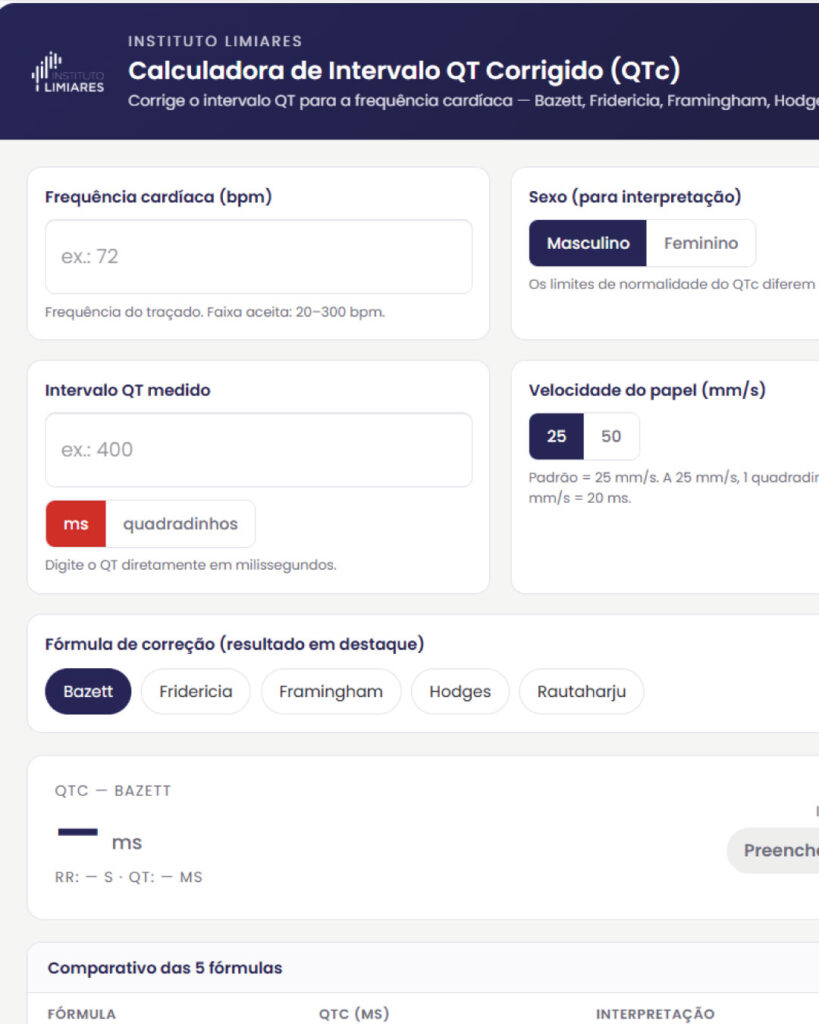Image resolution: width=819 pixels, height=1024 pixels.
Task: Click the QTC — BAZETT result label
Action: point(113,791)
